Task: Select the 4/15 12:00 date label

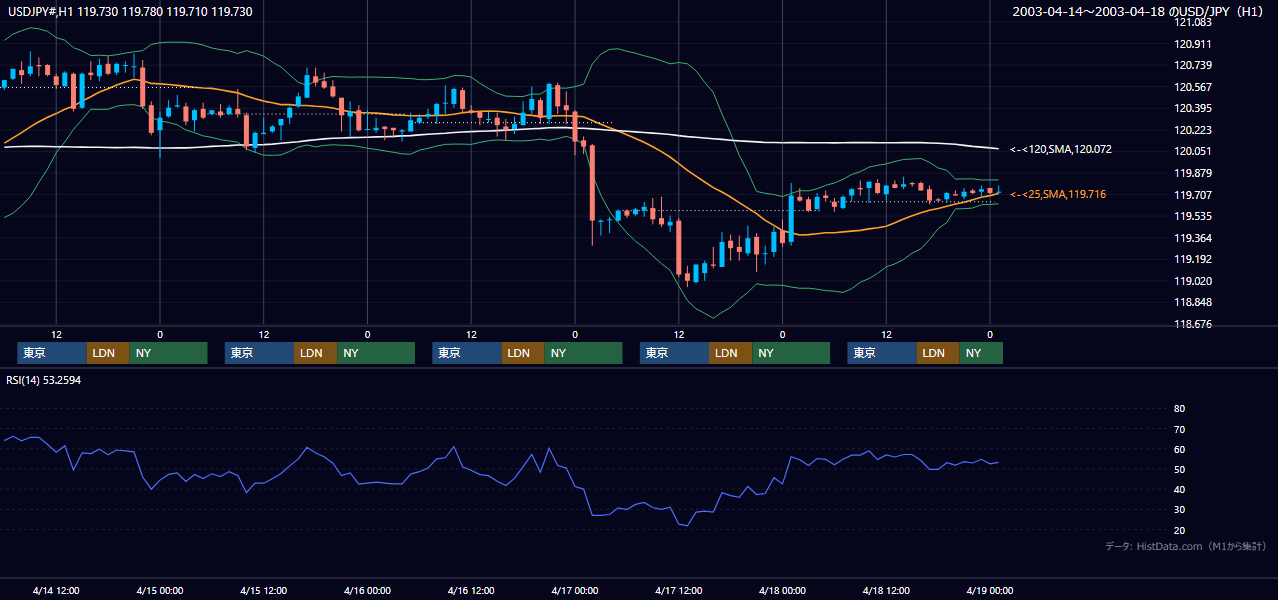Action: (263, 590)
